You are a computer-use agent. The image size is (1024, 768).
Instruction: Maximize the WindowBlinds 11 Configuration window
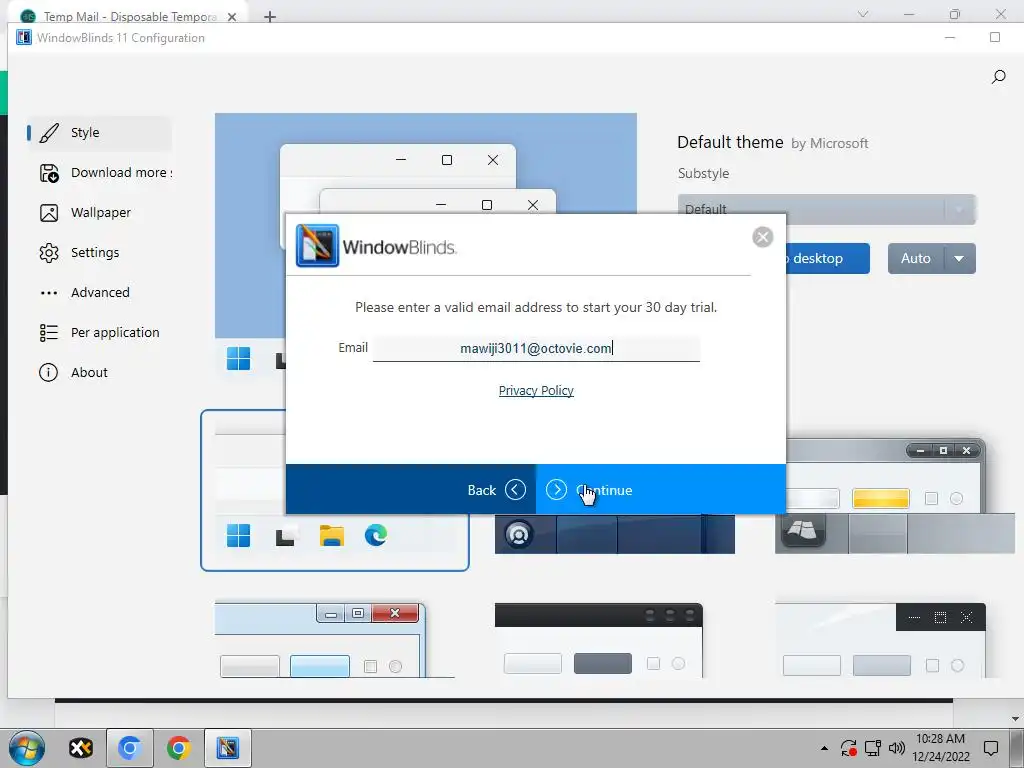click(x=995, y=37)
